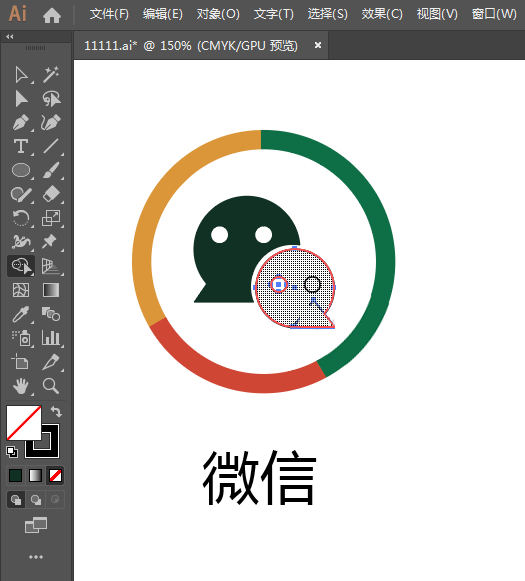525x581 pixels.
Task: Select the Lasso tool
Action: pos(51,99)
